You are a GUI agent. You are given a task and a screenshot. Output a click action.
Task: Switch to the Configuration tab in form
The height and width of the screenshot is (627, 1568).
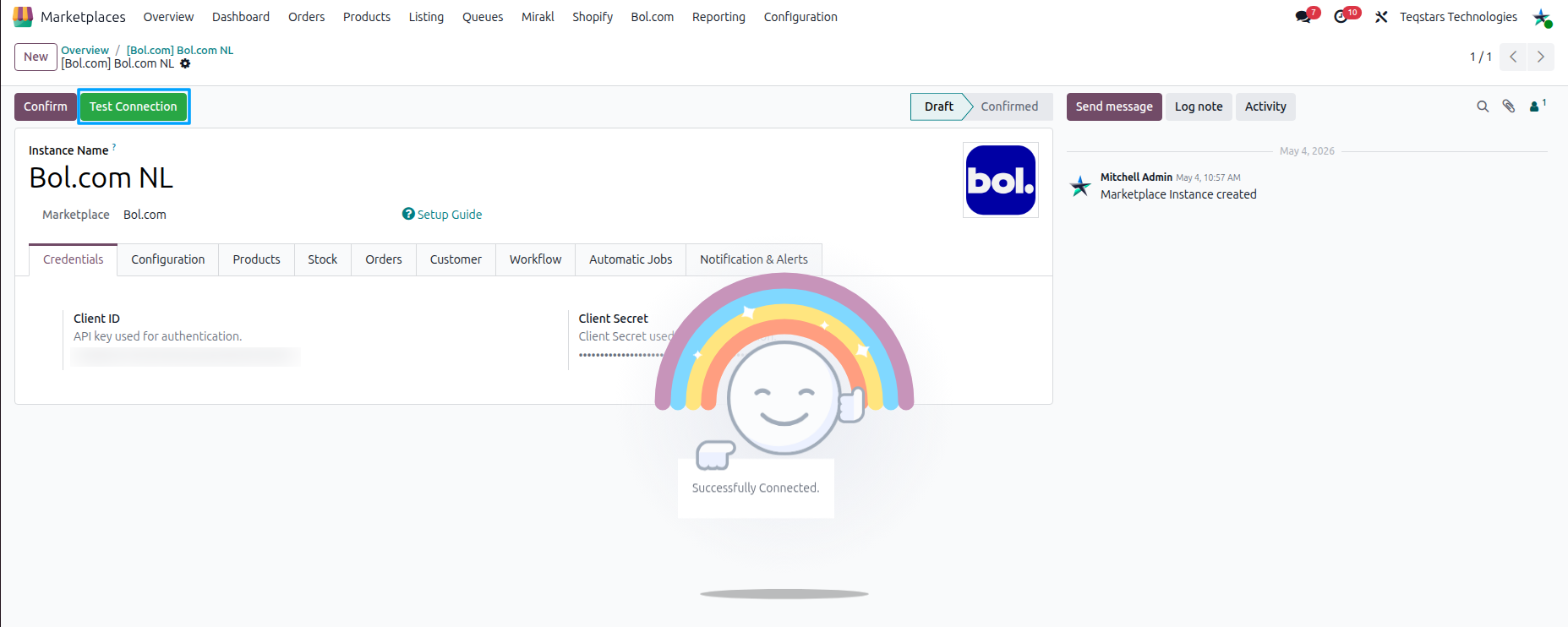pyautogui.click(x=168, y=259)
